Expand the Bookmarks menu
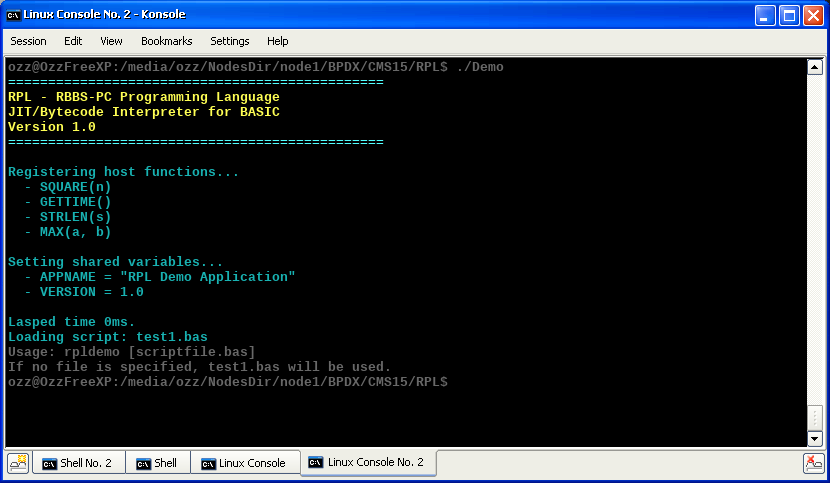Screen dimensions: 830x483 [x=165, y=41]
